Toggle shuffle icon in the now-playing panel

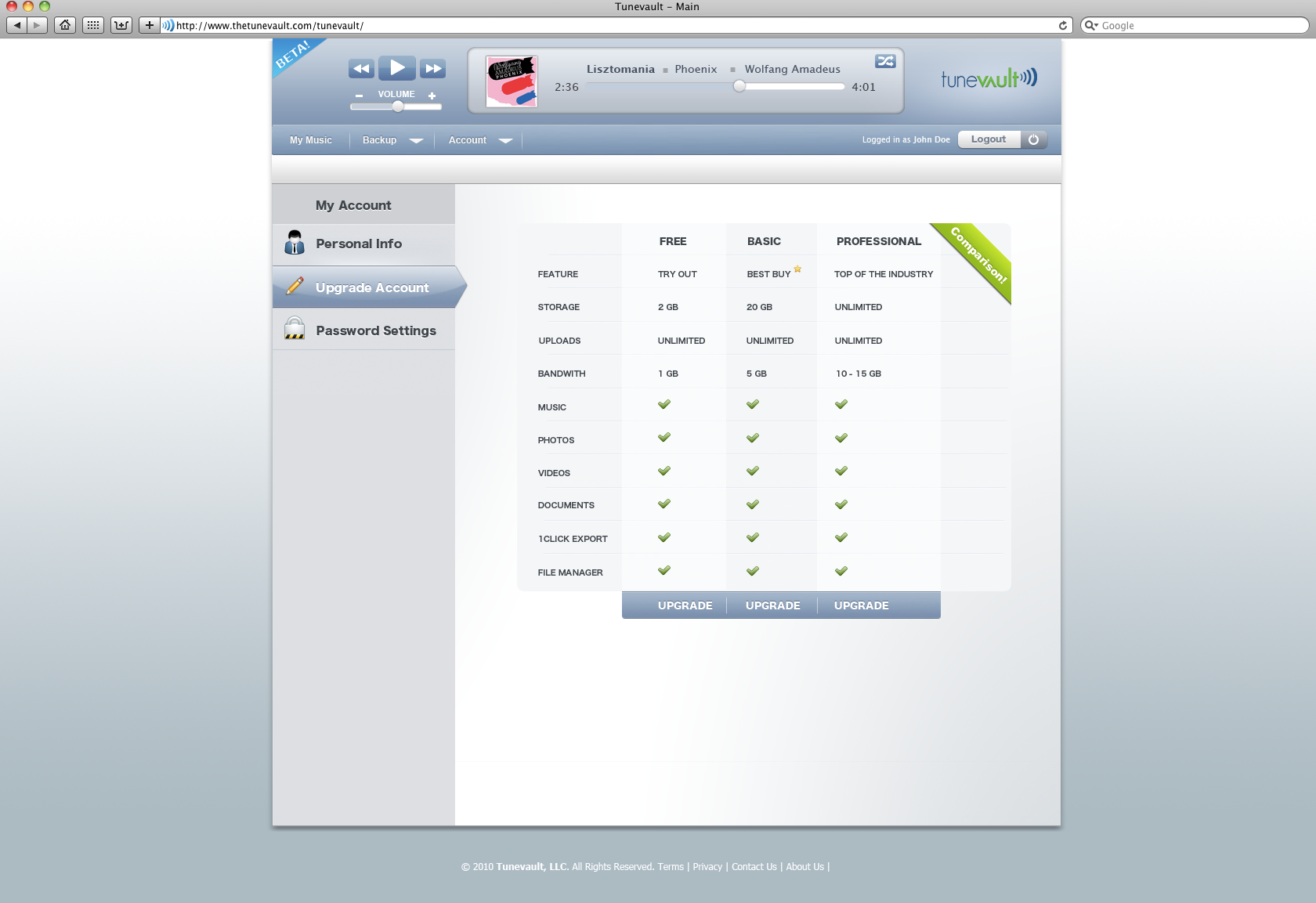coord(885,61)
